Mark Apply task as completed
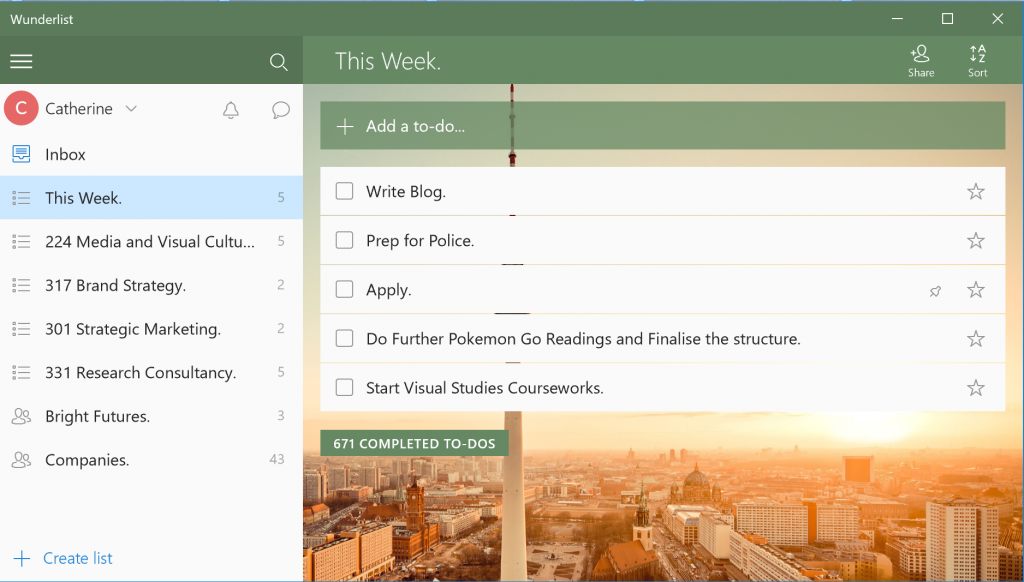The height and width of the screenshot is (582, 1024). click(x=344, y=290)
